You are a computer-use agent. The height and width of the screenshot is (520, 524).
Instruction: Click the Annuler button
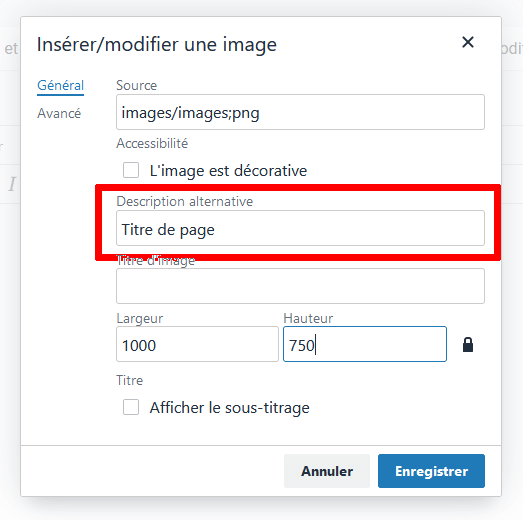(327, 471)
